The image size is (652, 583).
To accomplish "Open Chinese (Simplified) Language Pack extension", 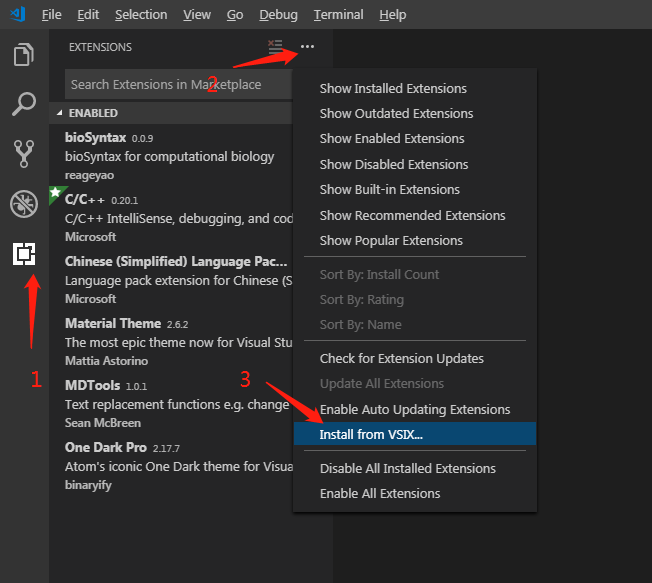I will click(171, 279).
